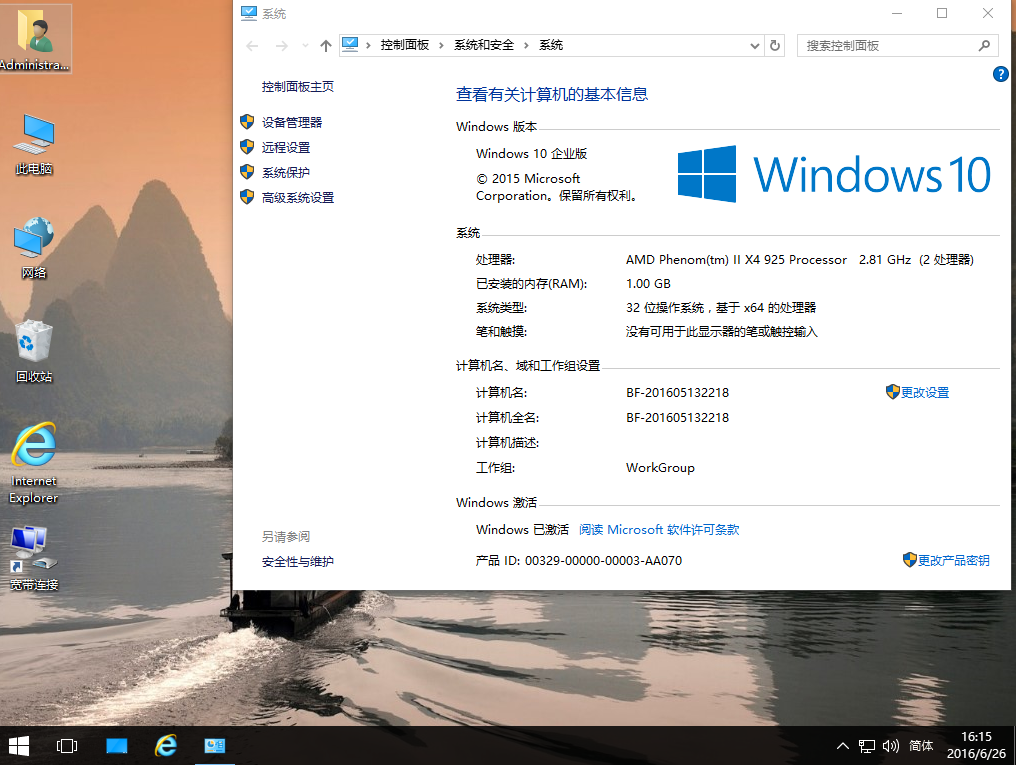Click the 系统 breadcrumb item

(x=551, y=45)
